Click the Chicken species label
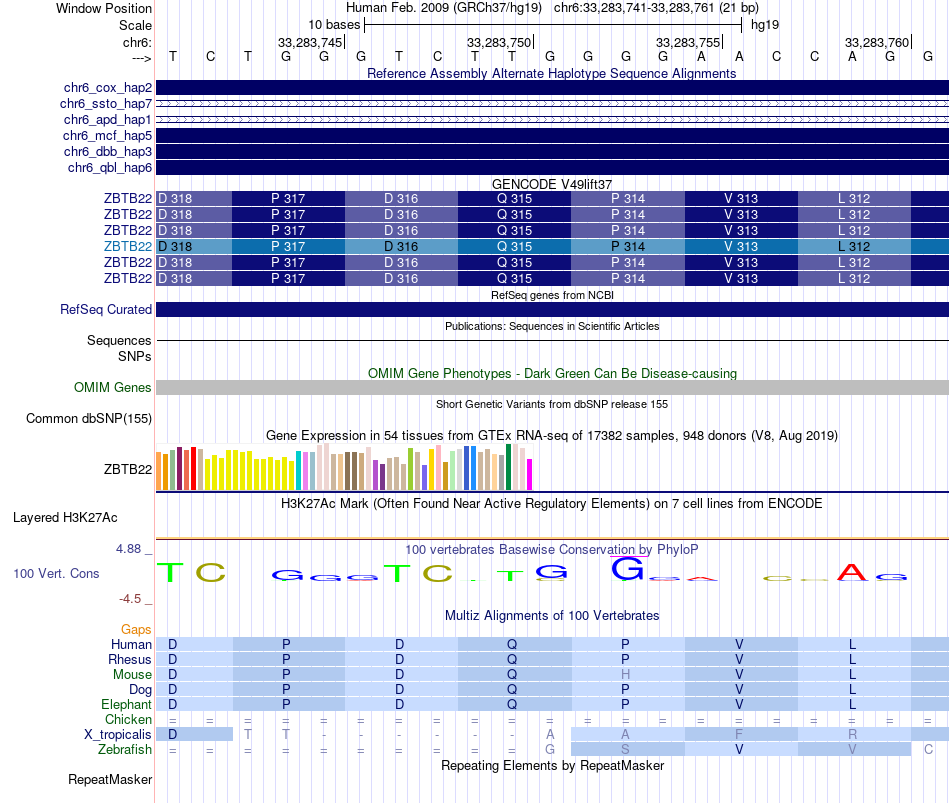The image size is (950, 803). tap(128, 719)
